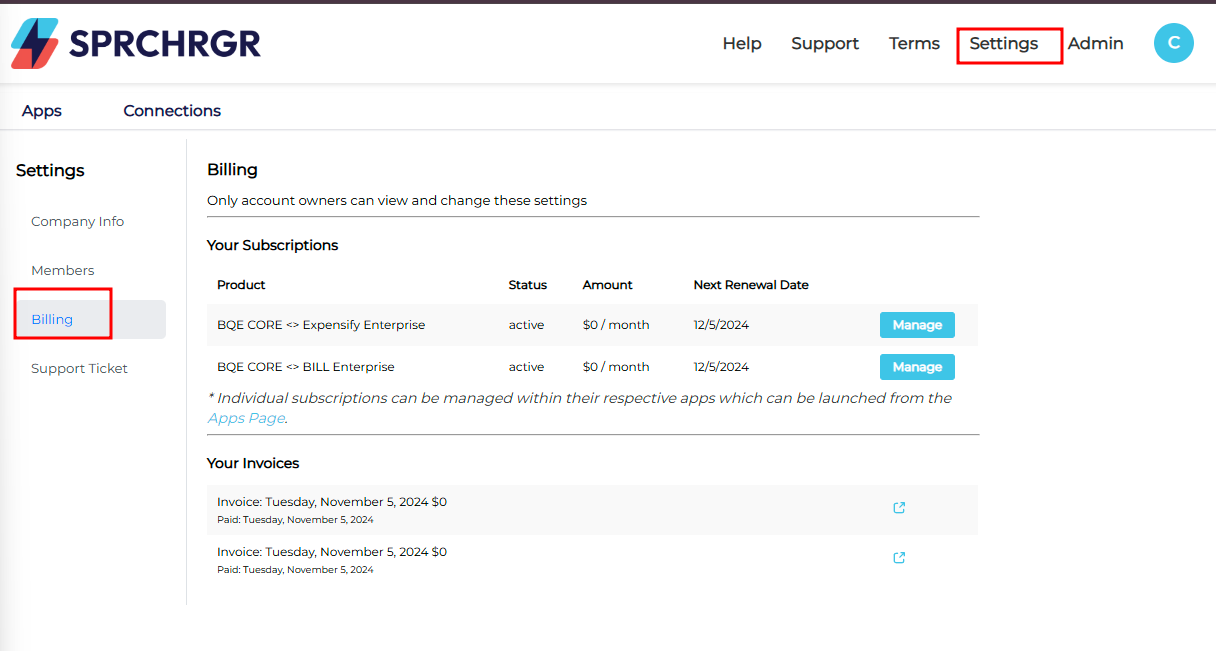Click the Settings sidebar heading
This screenshot has height=651, width=1216.
click(x=50, y=171)
